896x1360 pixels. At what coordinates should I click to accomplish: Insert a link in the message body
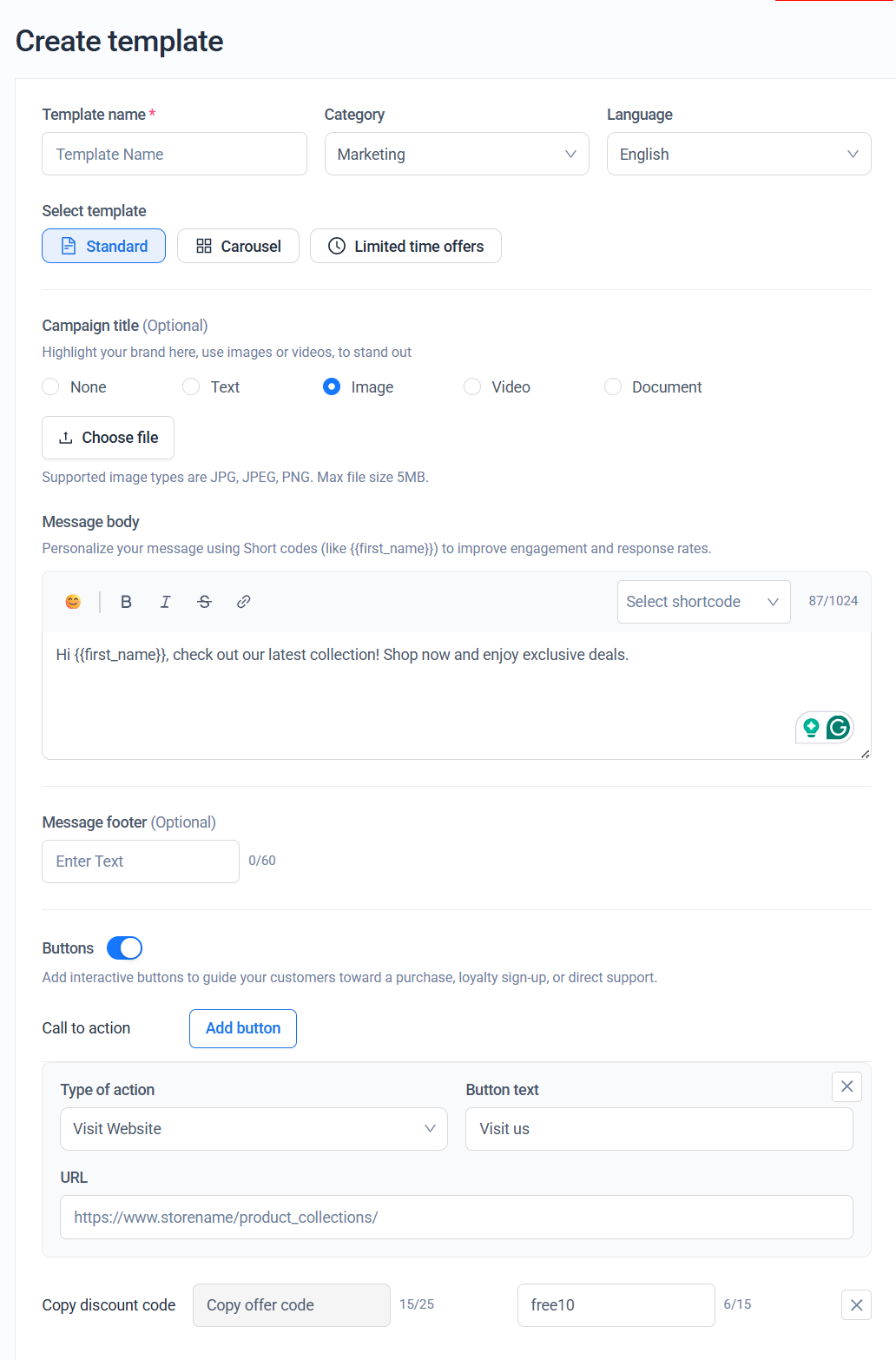pos(244,602)
